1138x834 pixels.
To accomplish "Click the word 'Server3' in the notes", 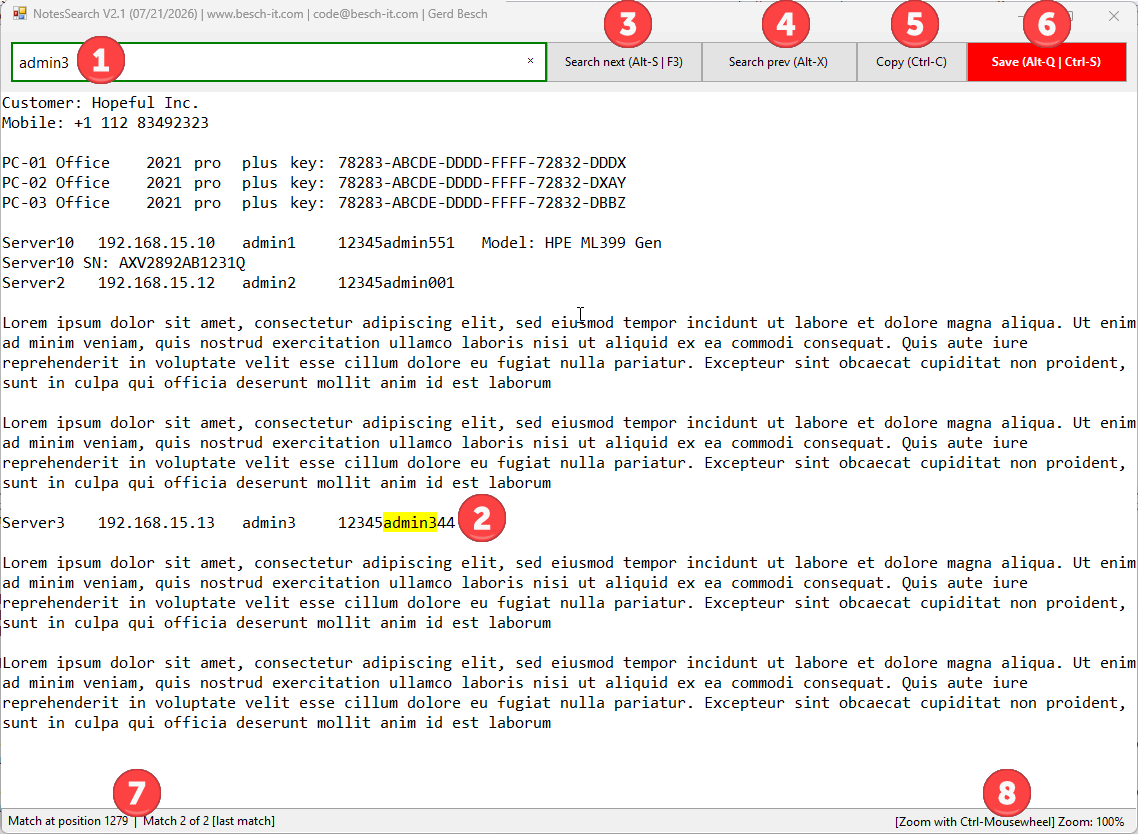I will pos(33,523).
